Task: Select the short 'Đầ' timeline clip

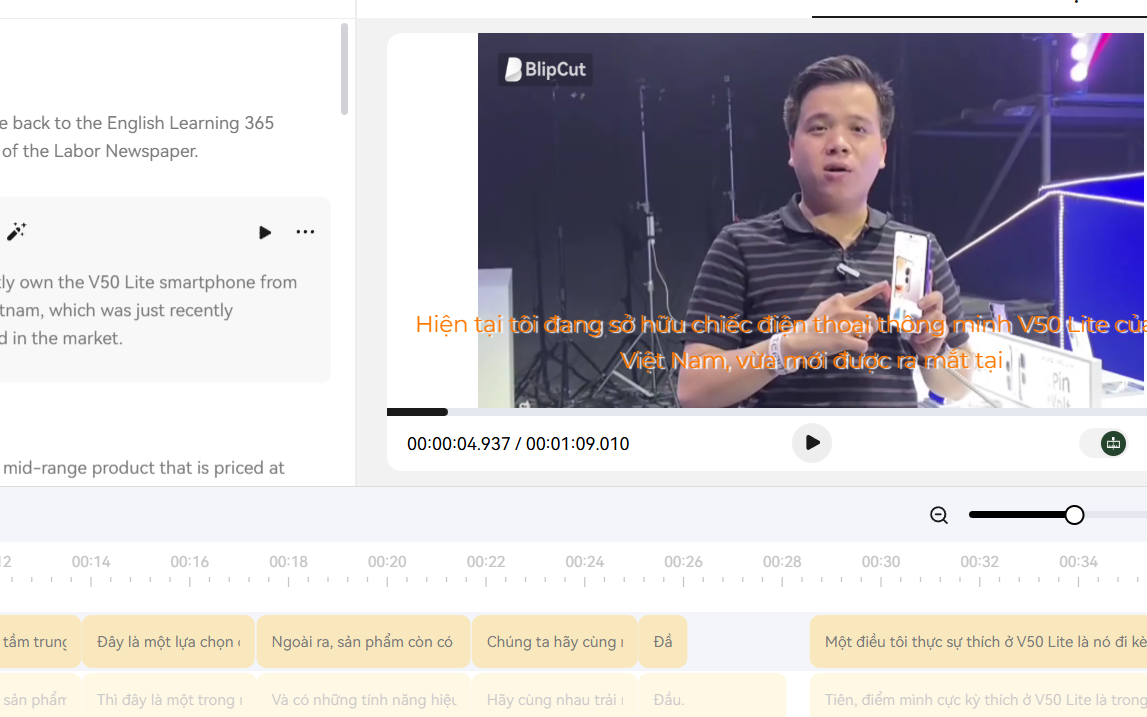Action: pos(663,642)
